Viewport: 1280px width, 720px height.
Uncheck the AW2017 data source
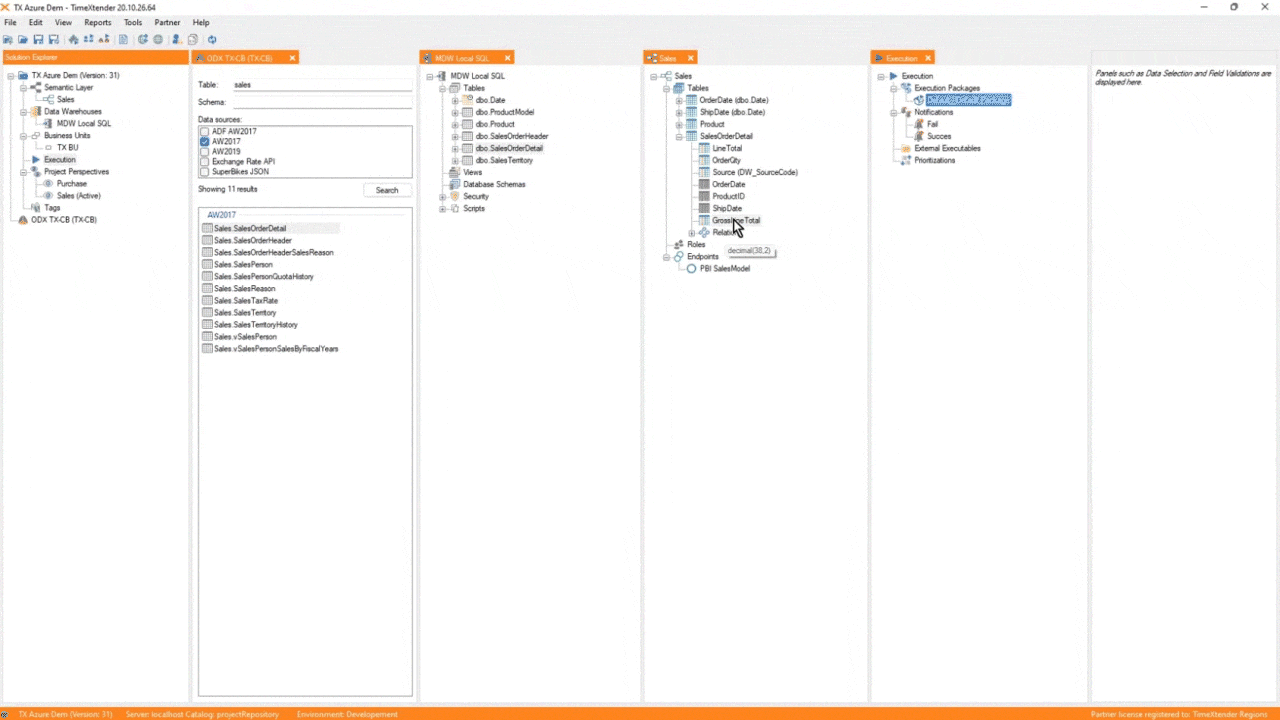[205, 141]
